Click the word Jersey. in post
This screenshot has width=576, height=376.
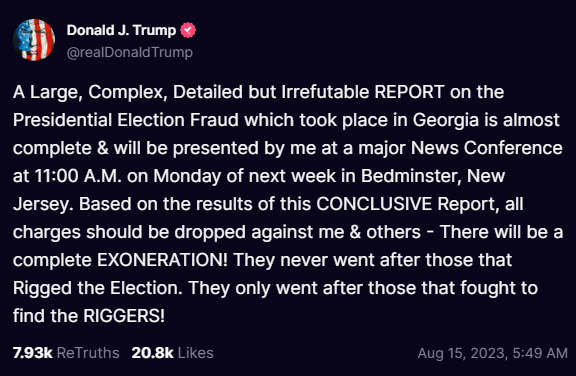(43, 205)
